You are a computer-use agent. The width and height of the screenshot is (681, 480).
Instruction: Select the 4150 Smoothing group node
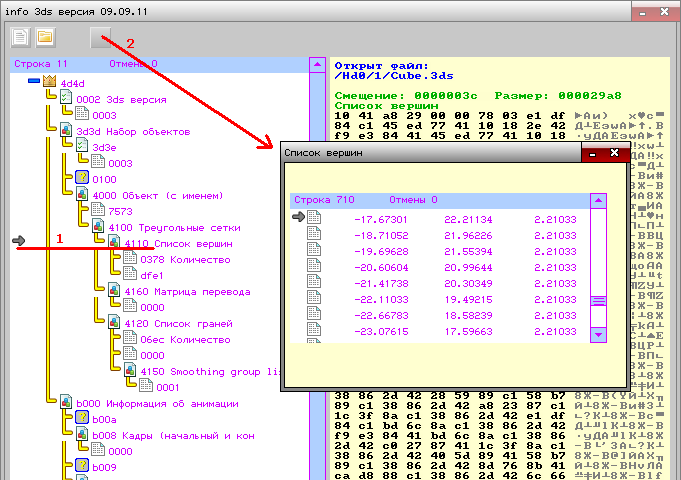210,371
